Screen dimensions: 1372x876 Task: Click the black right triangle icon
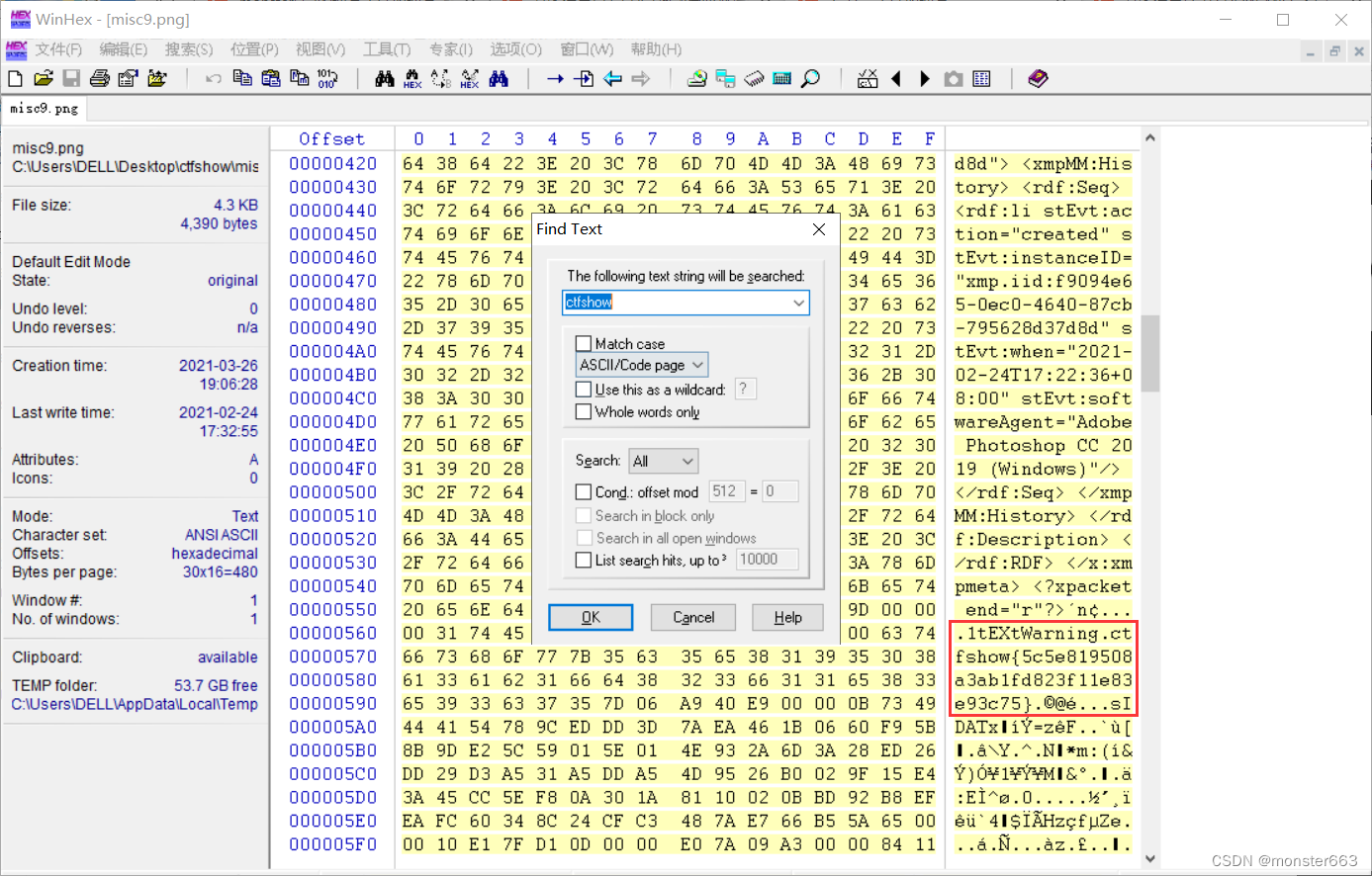click(x=925, y=78)
